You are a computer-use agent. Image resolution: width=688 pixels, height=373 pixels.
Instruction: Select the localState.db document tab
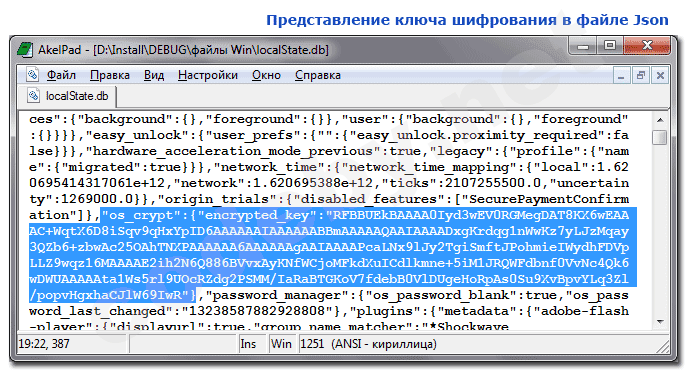[x=68, y=96]
